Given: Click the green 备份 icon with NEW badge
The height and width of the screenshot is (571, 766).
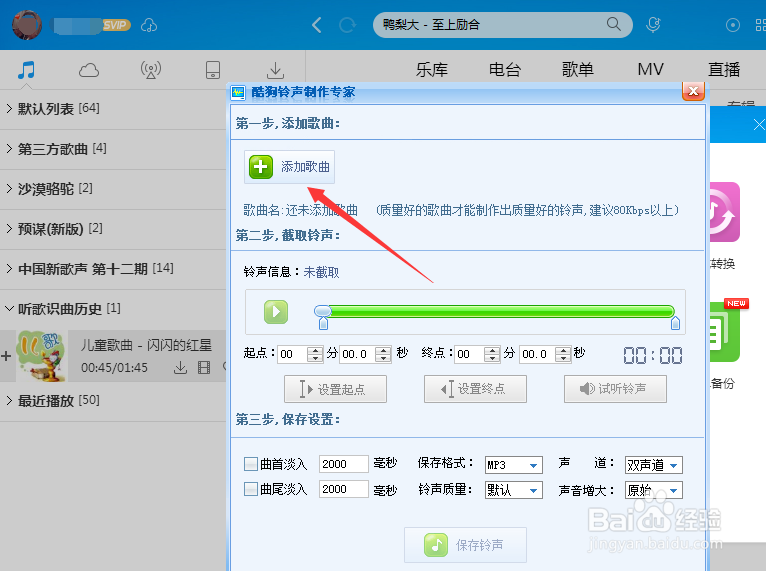Looking at the screenshot, I should [x=724, y=332].
